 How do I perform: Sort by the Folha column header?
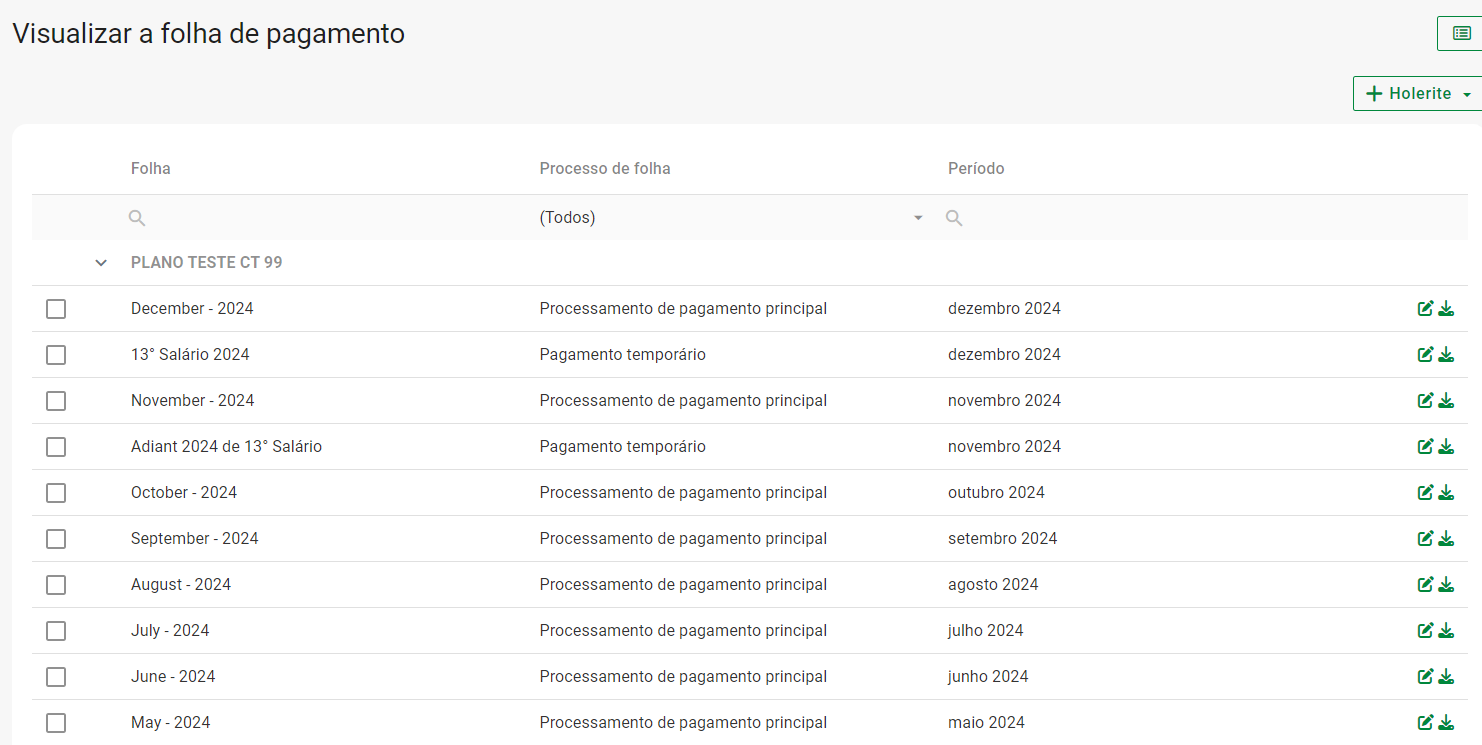pos(151,168)
